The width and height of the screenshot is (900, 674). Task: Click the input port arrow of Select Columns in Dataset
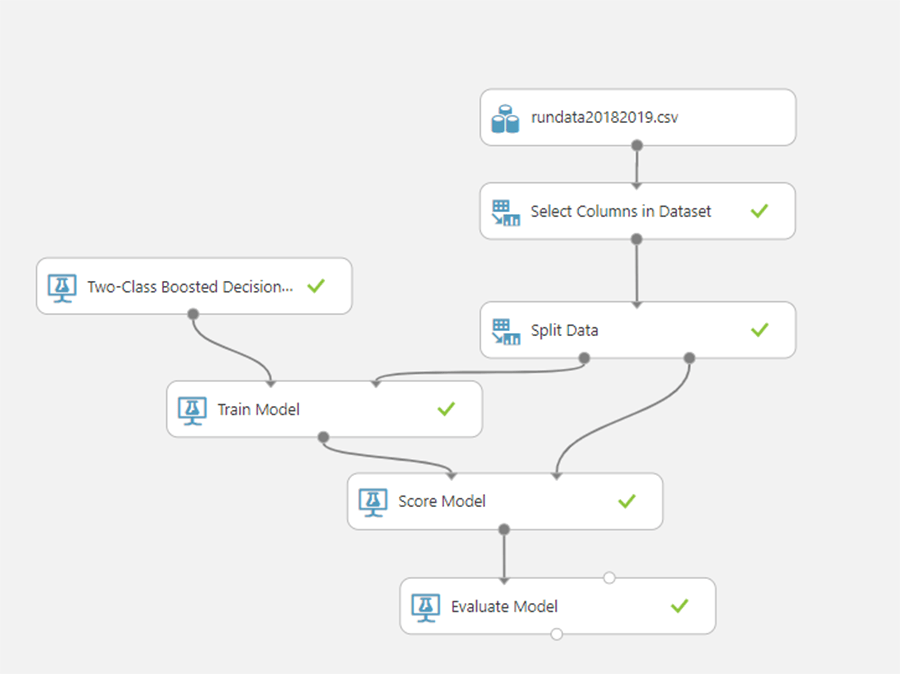[637, 185]
